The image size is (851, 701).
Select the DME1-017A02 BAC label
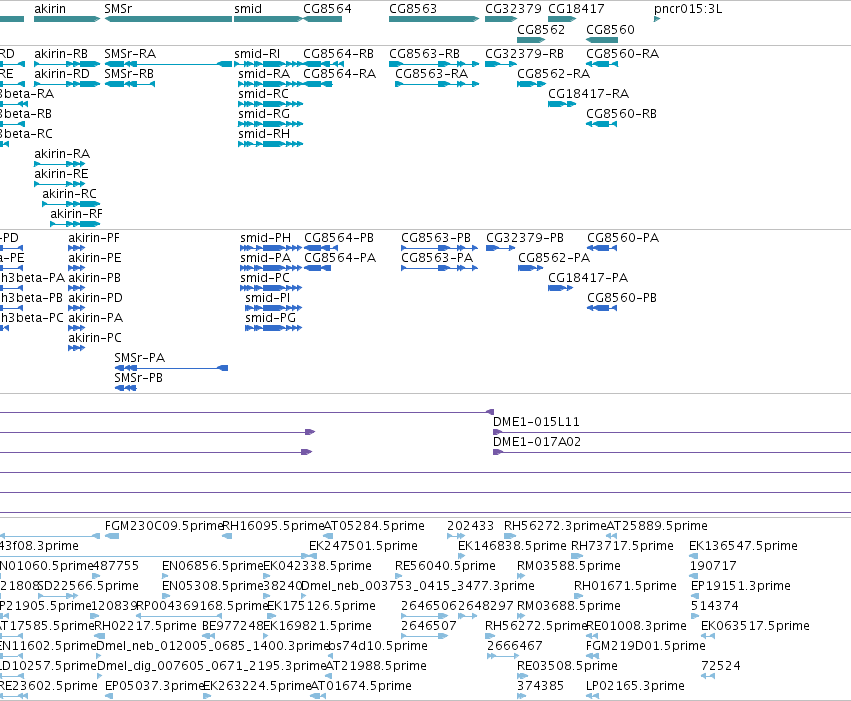point(537,442)
